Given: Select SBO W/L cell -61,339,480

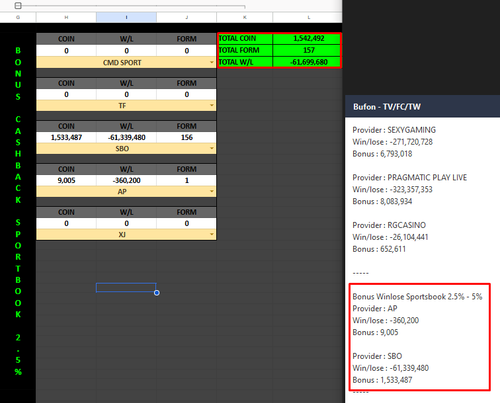Looking at the screenshot, I should click(x=126, y=137).
